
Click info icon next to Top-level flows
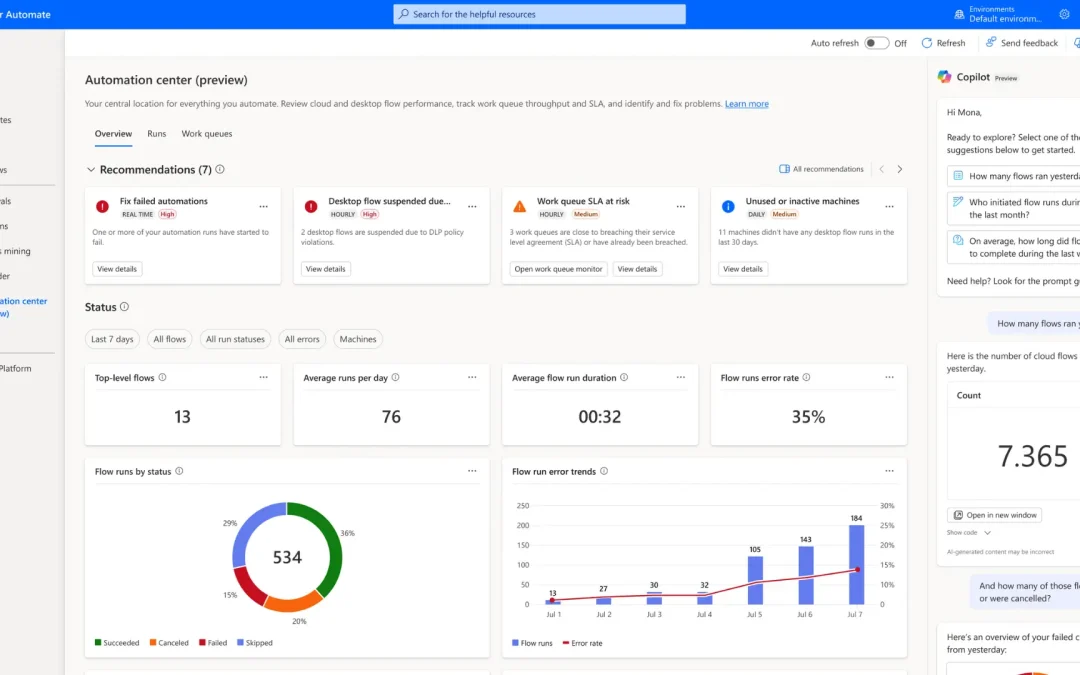[163, 377]
